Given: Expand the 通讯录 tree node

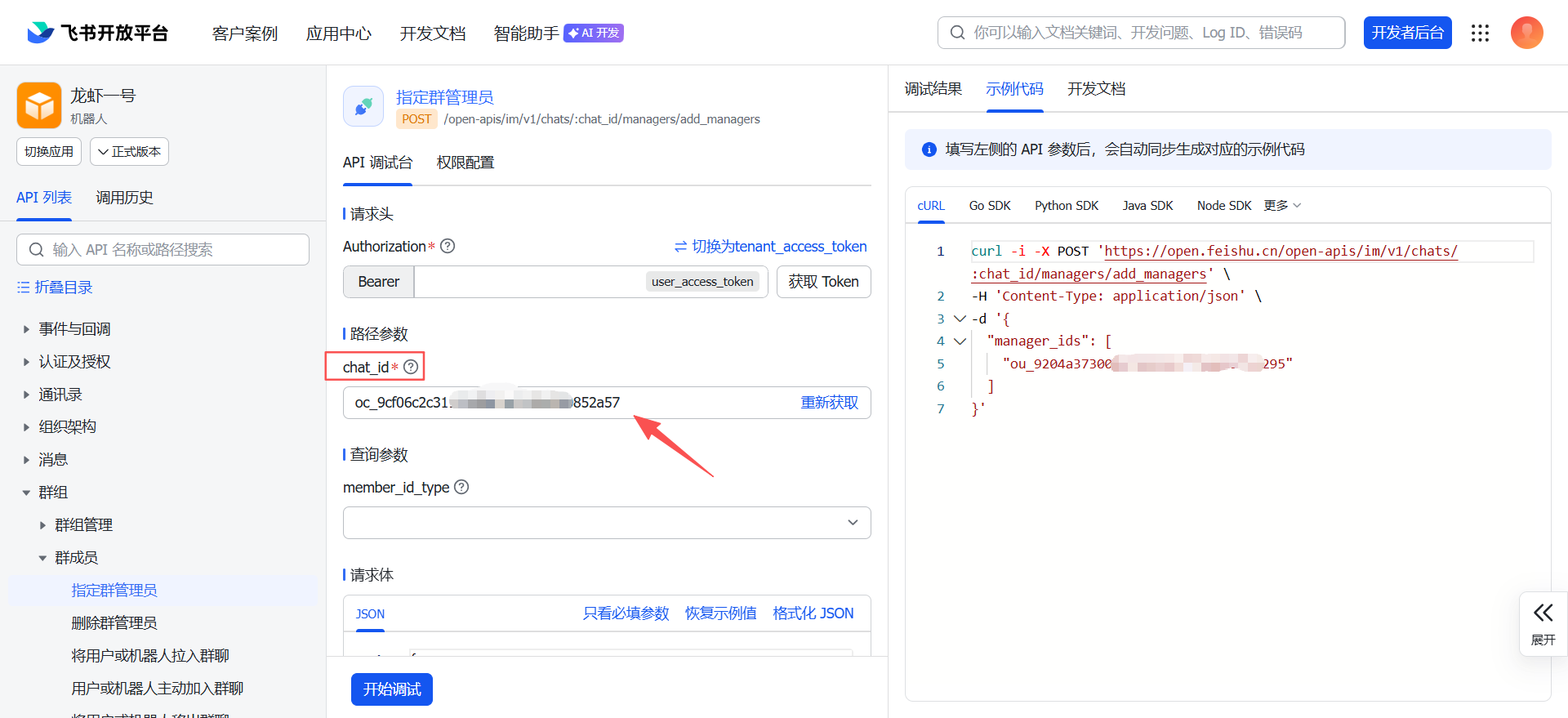Looking at the screenshot, I should (26, 395).
